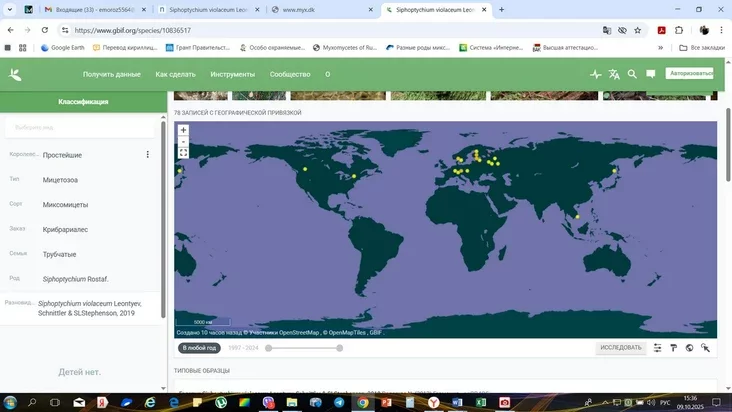Click the 'Исследовать' button below map

[x=620, y=348]
